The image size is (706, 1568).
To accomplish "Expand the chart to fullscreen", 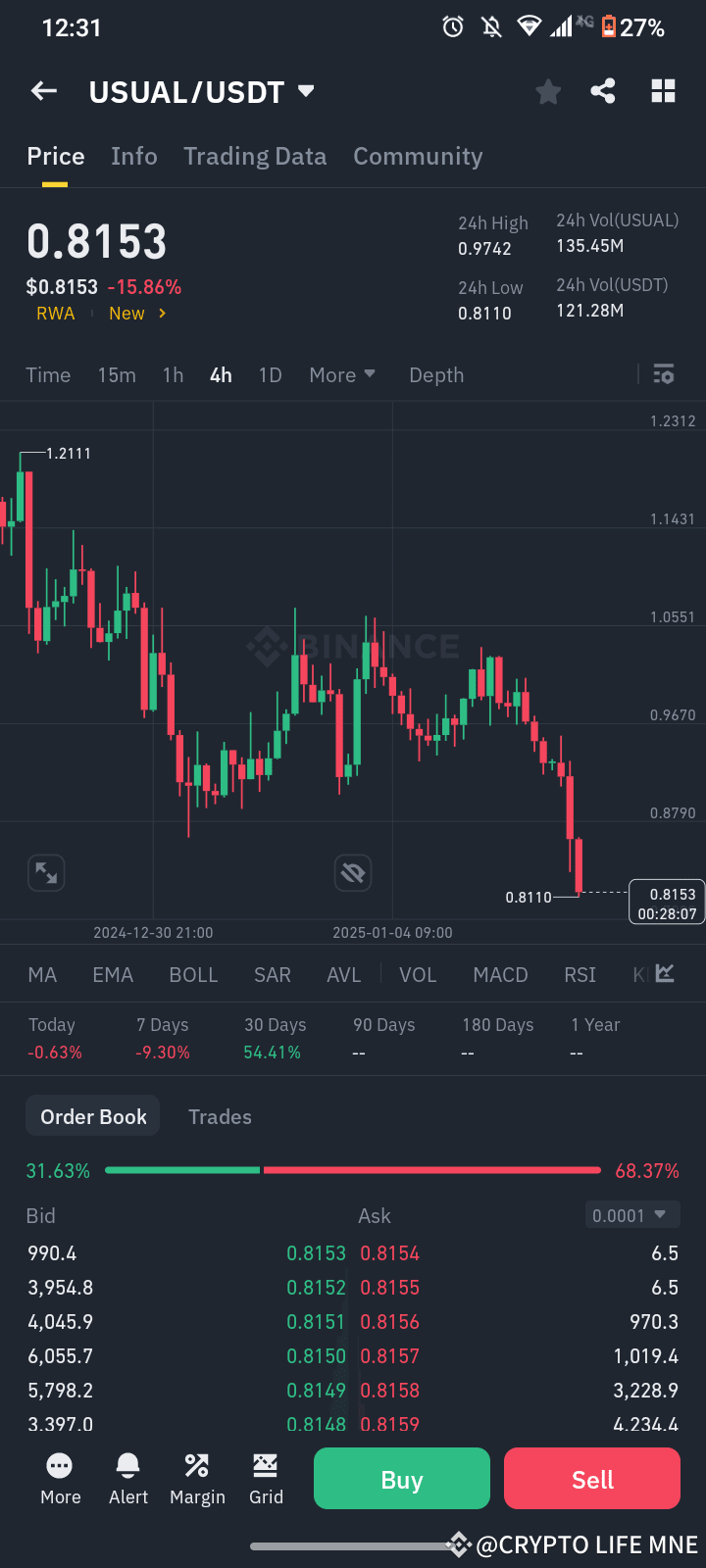I will pyautogui.click(x=45, y=872).
